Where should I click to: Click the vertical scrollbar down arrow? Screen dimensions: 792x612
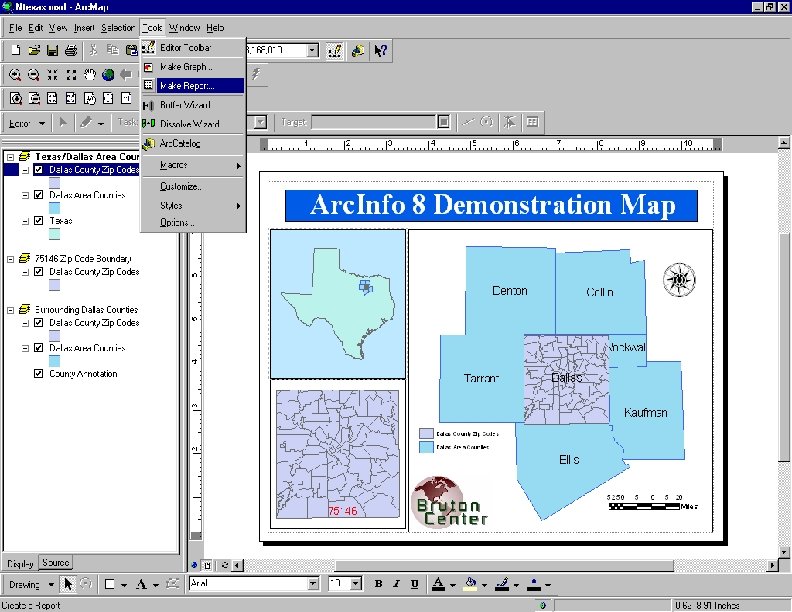[x=784, y=552]
